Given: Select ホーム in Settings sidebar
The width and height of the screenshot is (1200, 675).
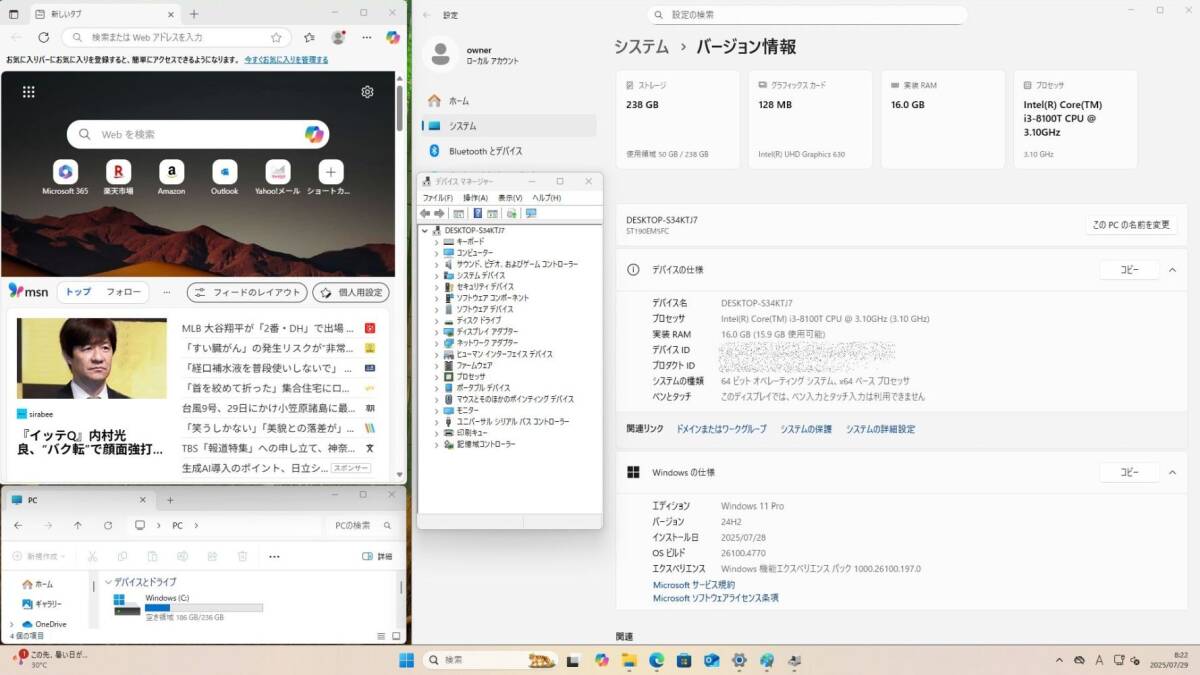Looking at the screenshot, I should [x=510, y=101].
